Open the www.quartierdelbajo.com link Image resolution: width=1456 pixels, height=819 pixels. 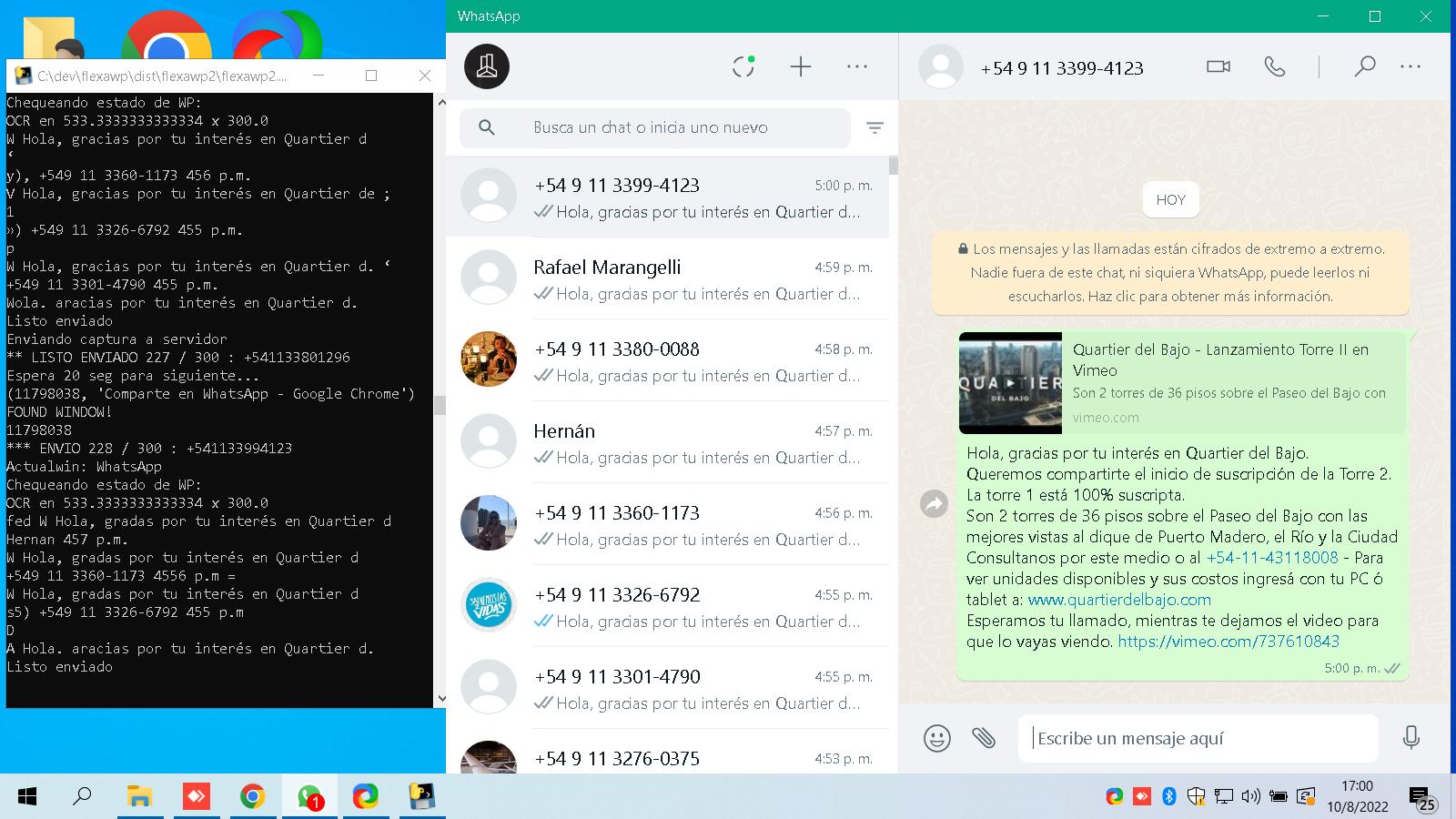(x=1119, y=600)
